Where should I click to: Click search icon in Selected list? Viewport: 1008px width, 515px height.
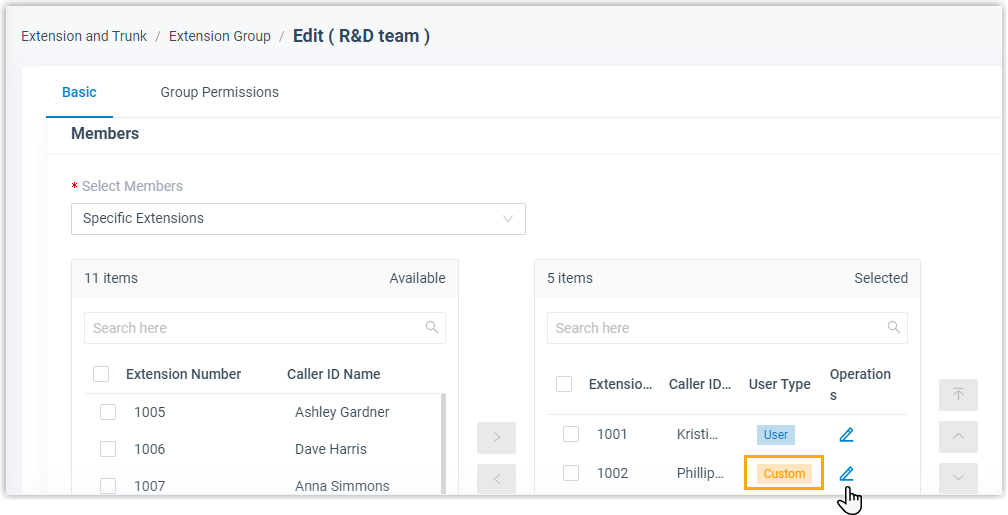click(x=894, y=327)
